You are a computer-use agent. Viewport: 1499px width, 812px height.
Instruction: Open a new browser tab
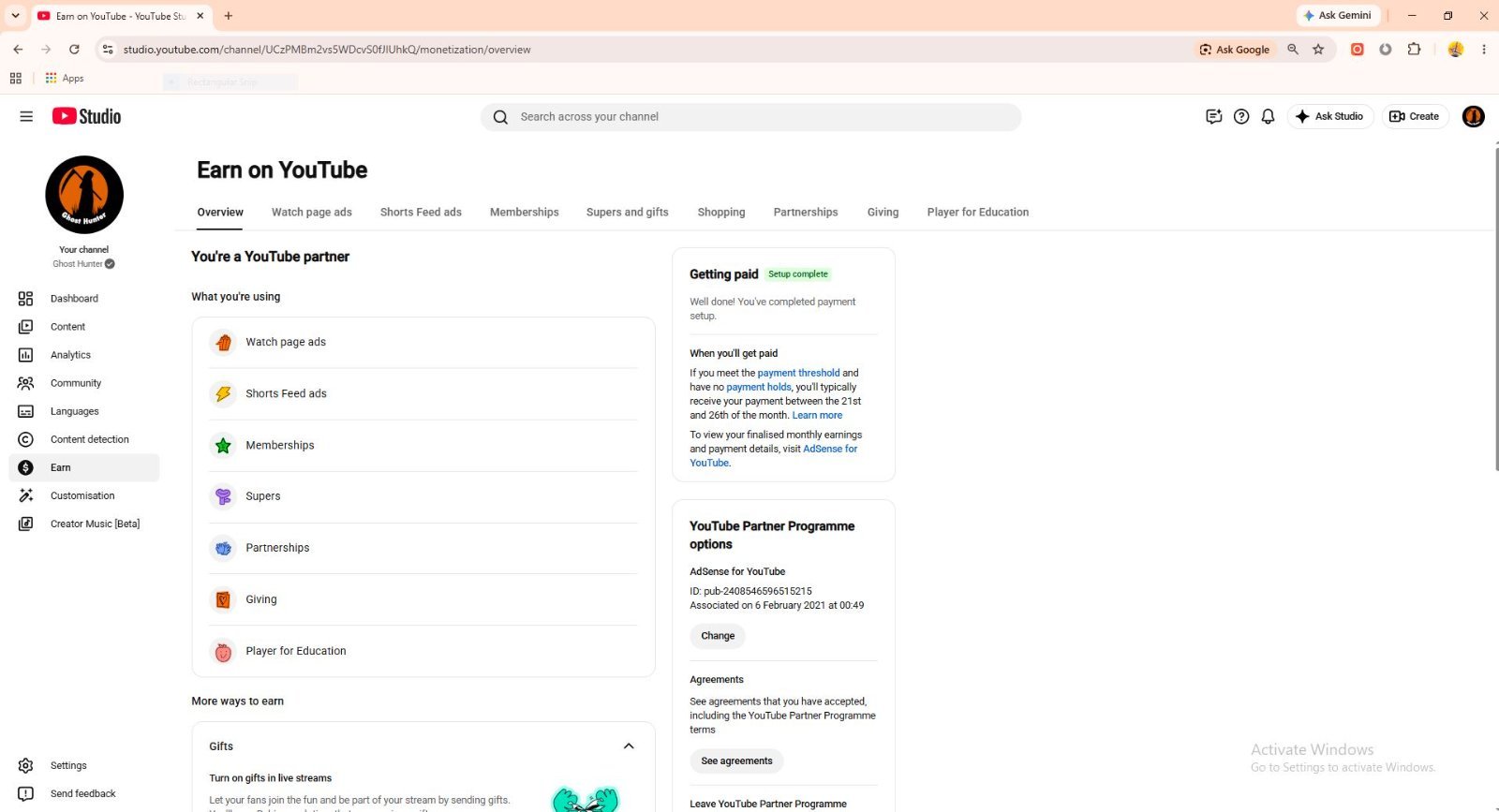pos(229,16)
